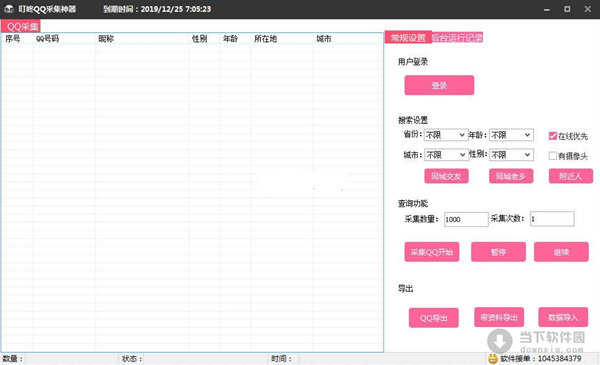
Task: Click the 状态 status bar label
Action: point(132,358)
